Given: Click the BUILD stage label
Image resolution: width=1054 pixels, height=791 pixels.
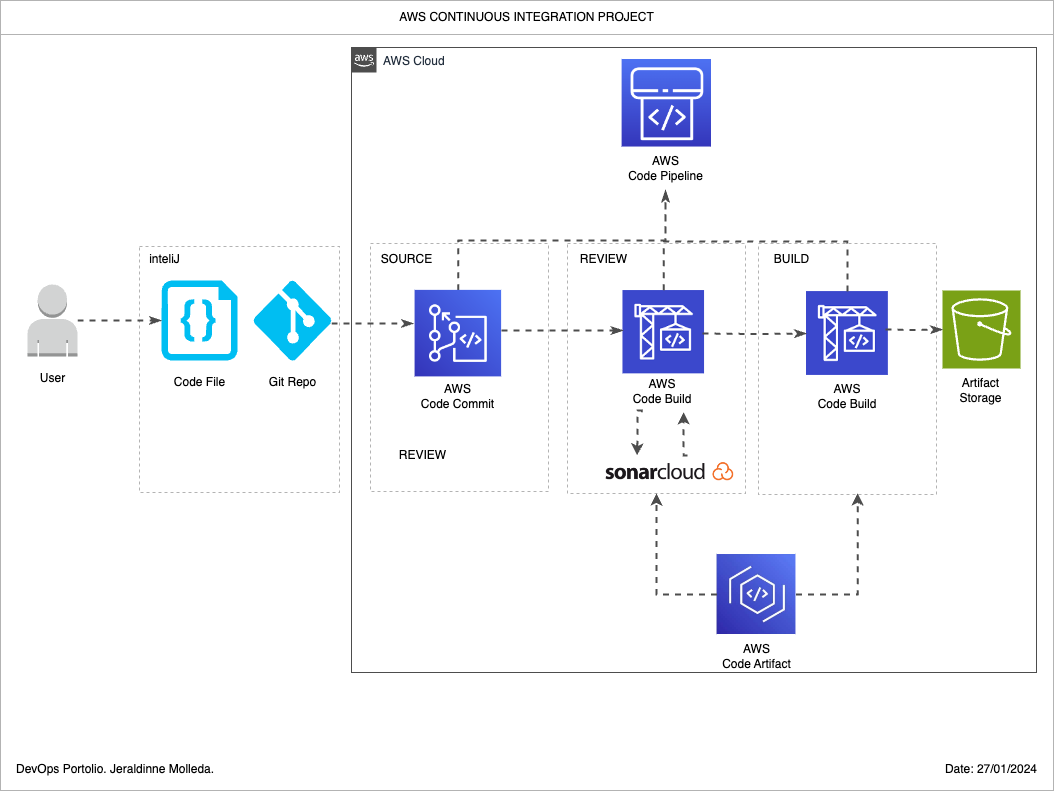Looking at the screenshot, I should pos(791,259).
